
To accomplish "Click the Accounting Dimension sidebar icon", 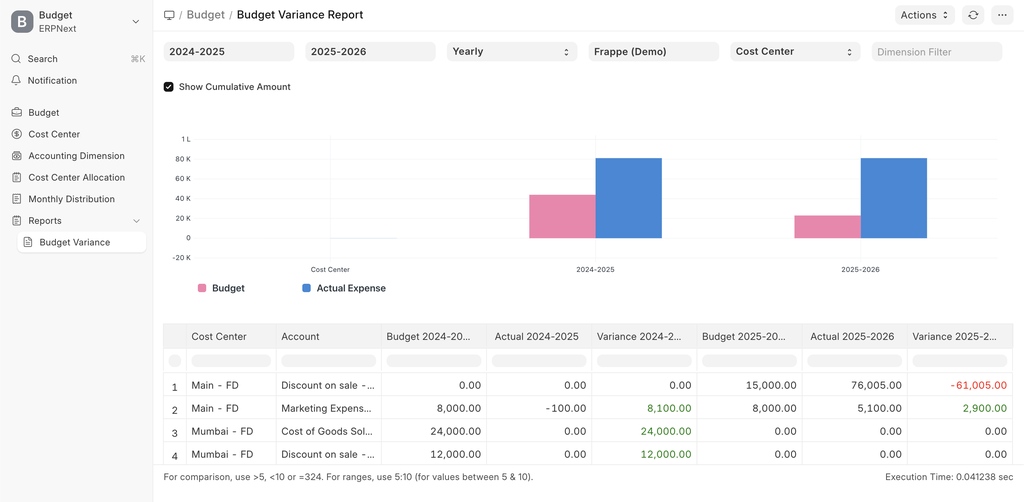I will (17, 155).
